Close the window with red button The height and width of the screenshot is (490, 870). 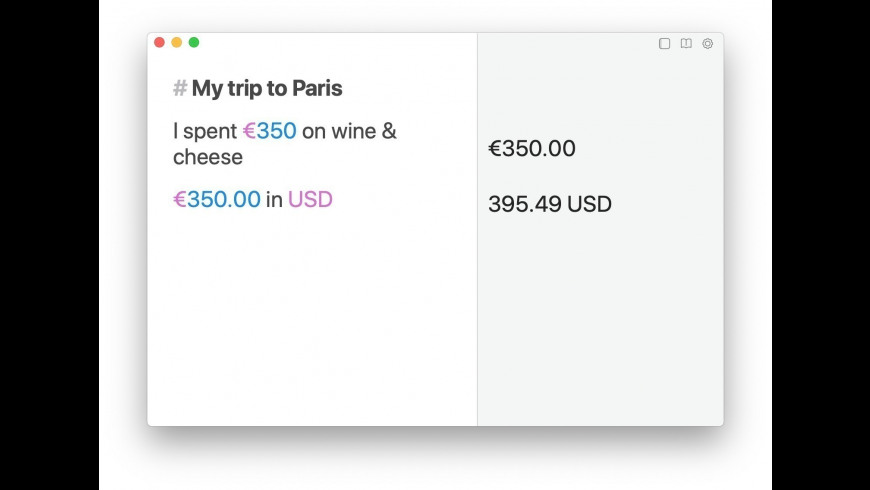coord(159,42)
